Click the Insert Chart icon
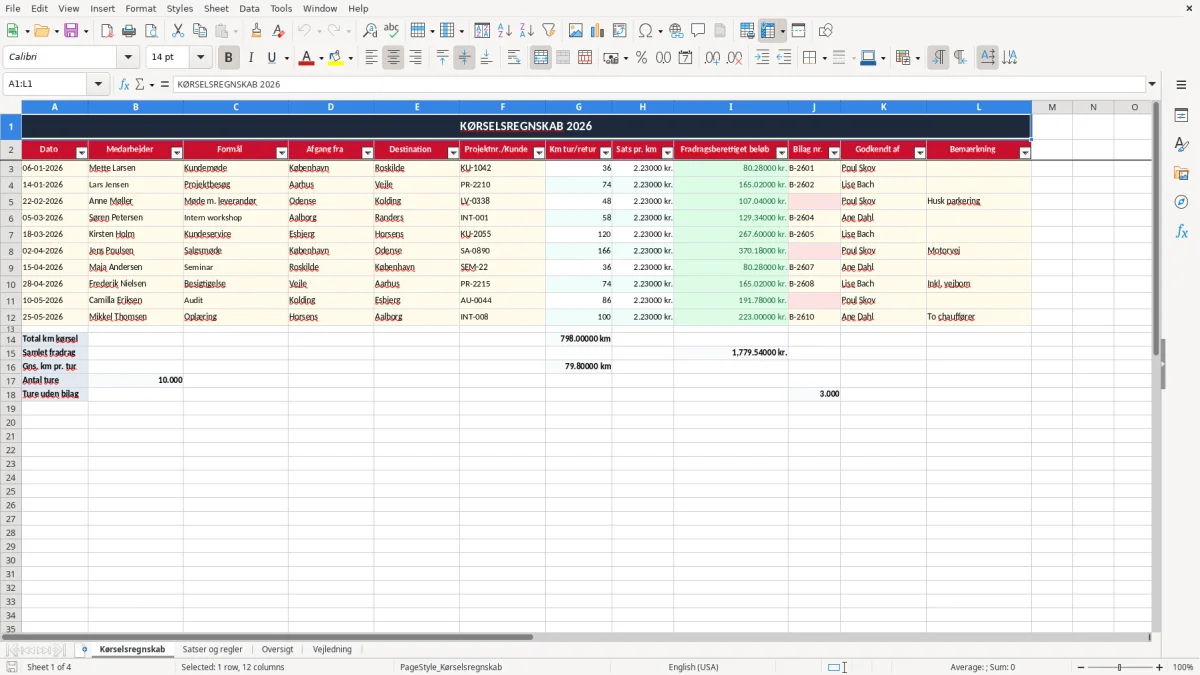This screenshot has height=675, width=1200. pos(598,31)
